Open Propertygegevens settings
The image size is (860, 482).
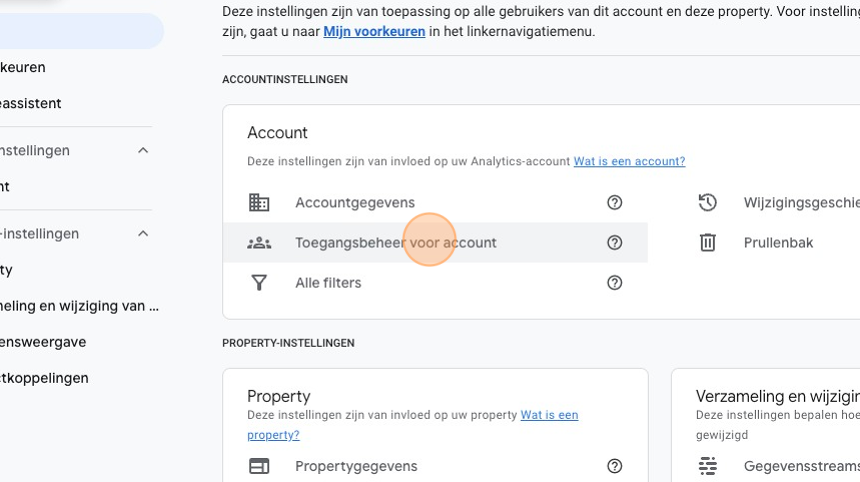click(356, 466)
